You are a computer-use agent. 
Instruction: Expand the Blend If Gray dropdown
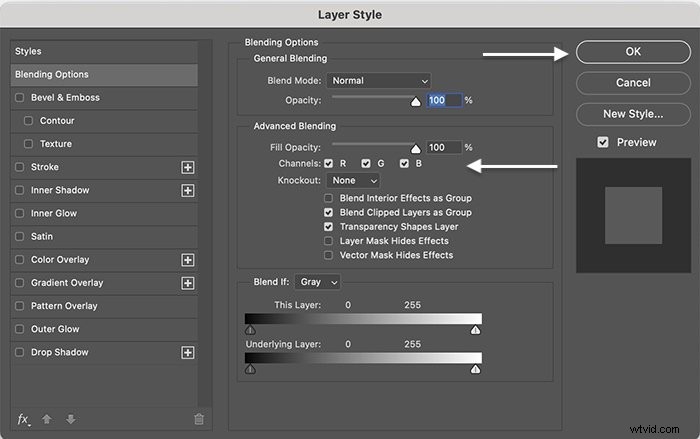(317, 282)
